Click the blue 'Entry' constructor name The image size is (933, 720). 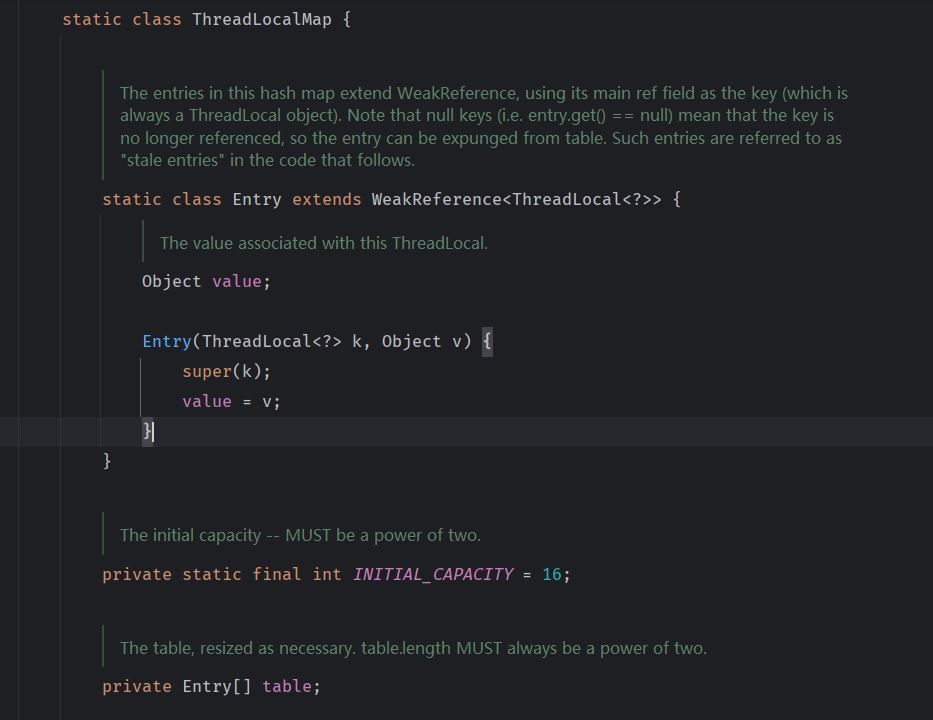tap(167, 341)
